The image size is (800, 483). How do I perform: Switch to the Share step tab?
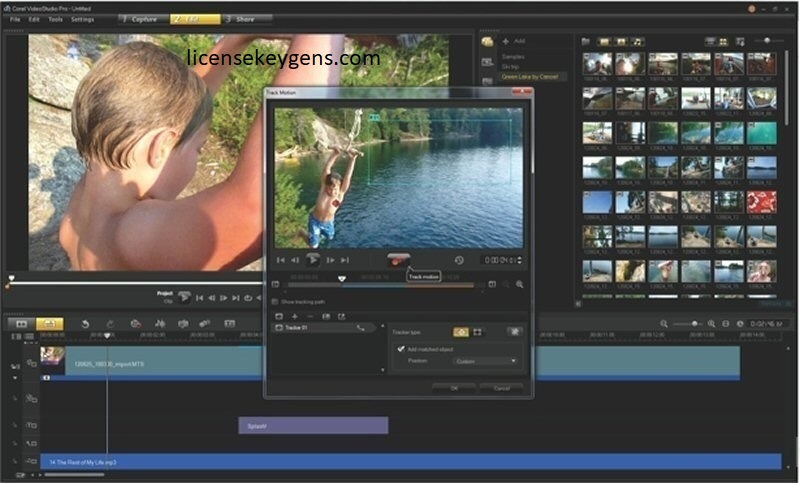pos(247,19)
